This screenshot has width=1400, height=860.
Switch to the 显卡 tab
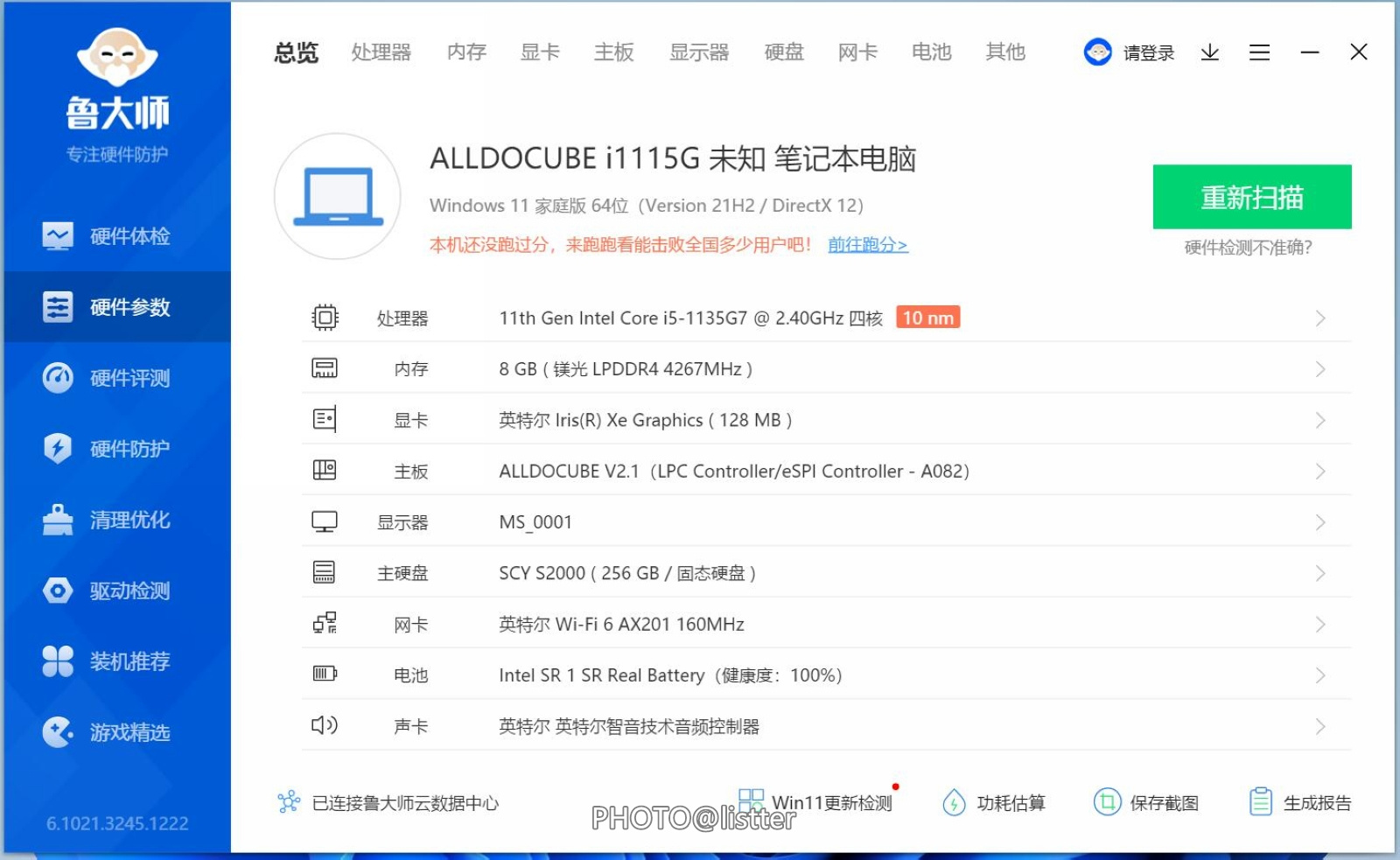[x=540, y=52]
